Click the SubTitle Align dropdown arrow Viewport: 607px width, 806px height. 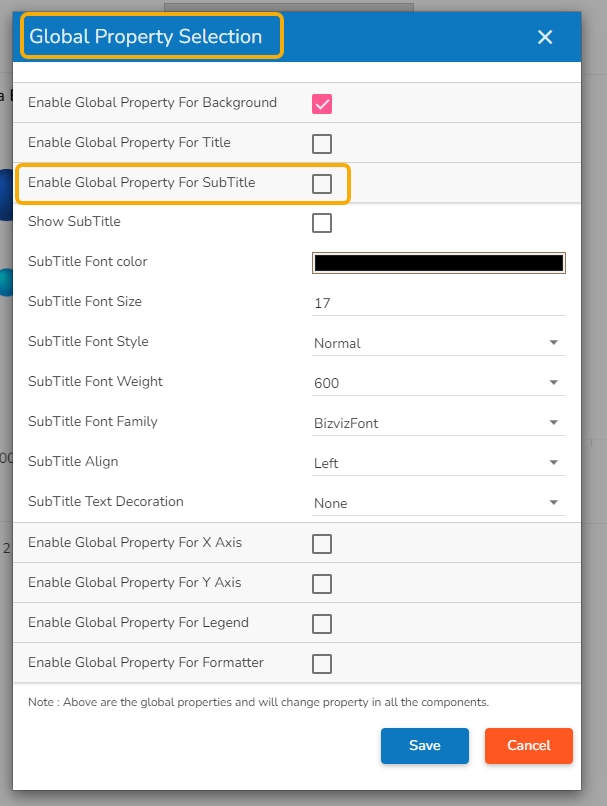coord(554,463)
